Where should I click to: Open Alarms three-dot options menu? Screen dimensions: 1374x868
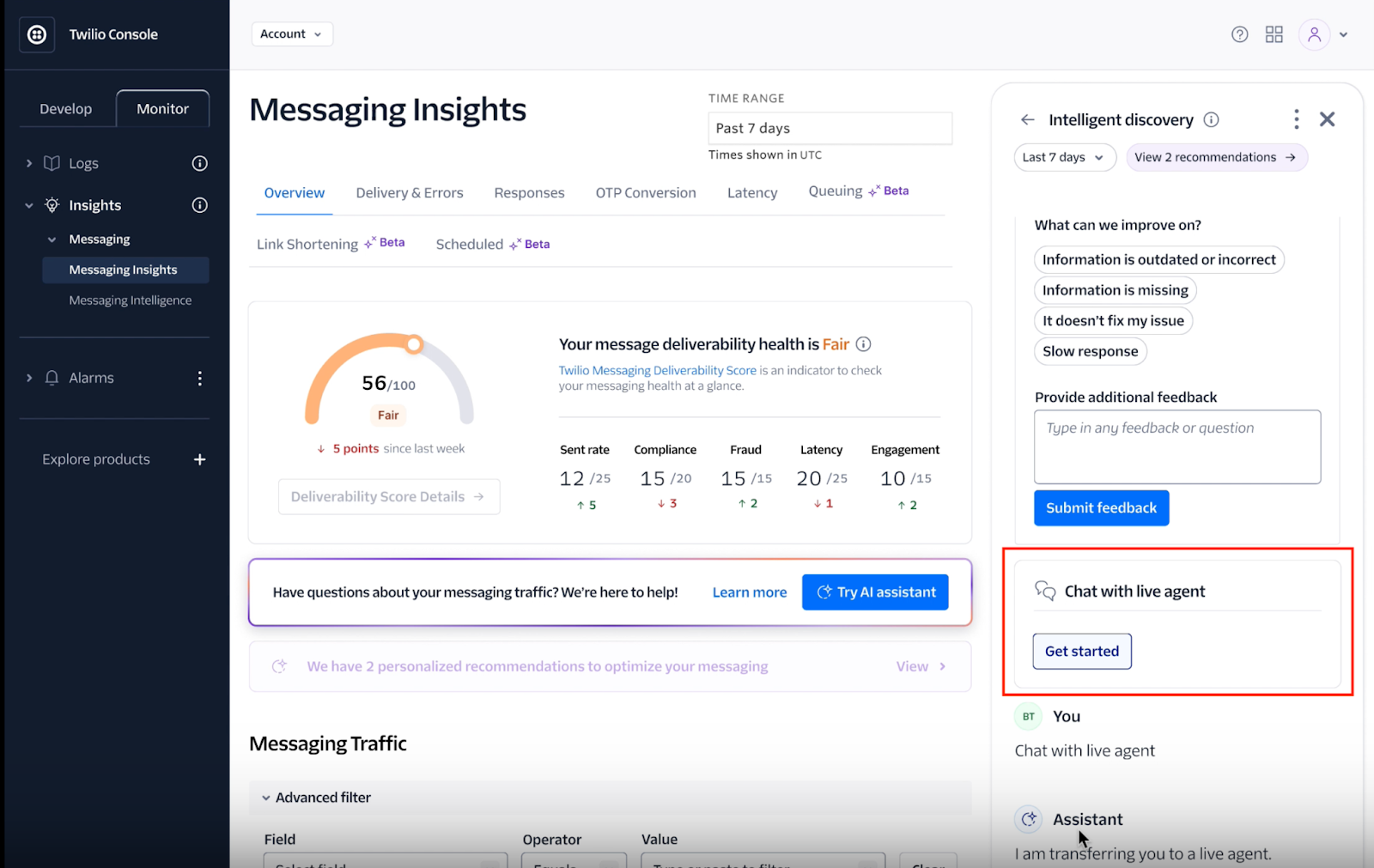point(199,378)
